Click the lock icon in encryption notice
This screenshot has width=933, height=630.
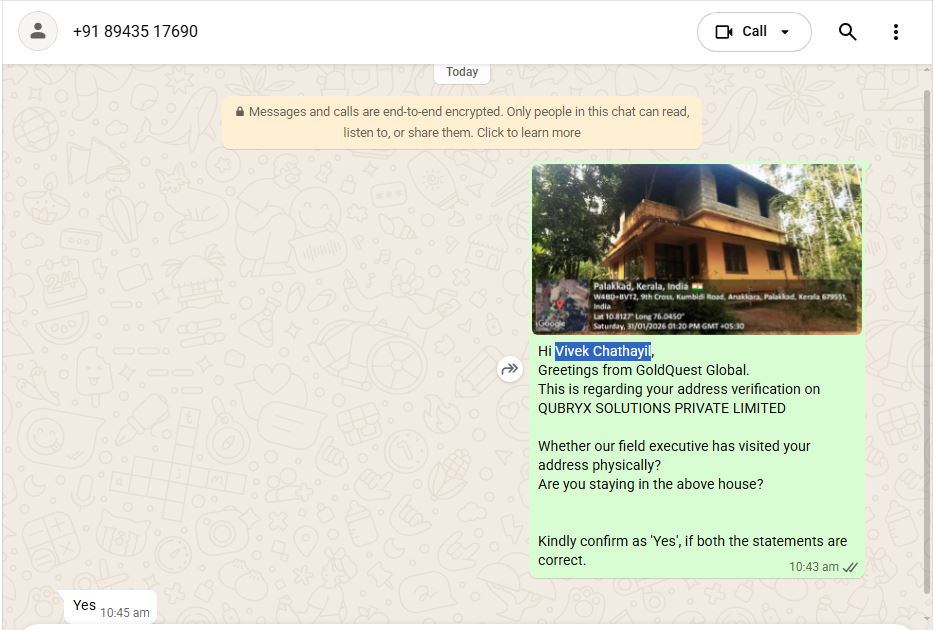click(240, 112)
